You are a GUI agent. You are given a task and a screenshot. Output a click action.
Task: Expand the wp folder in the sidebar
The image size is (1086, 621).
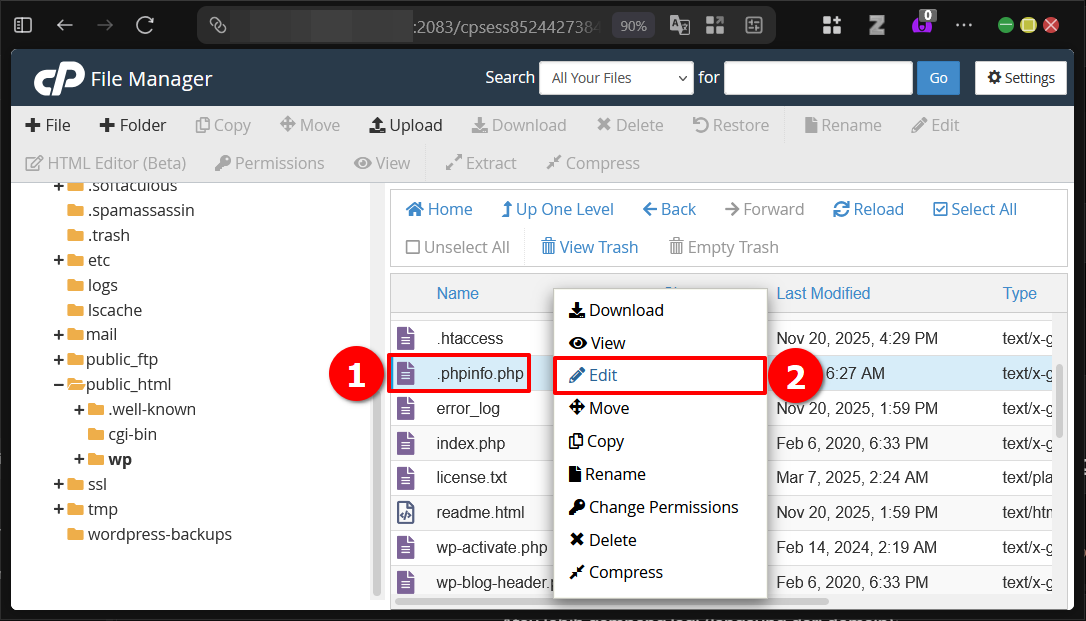click(x=78, y=459)
